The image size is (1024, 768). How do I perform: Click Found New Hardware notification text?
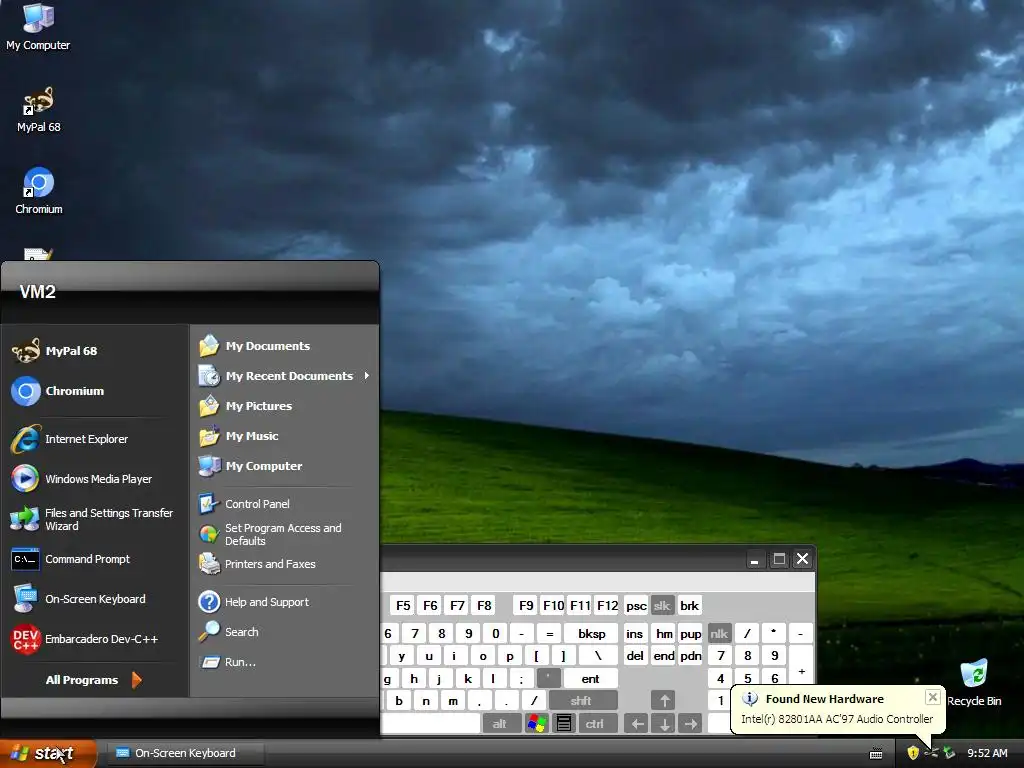tap(824, 699)
